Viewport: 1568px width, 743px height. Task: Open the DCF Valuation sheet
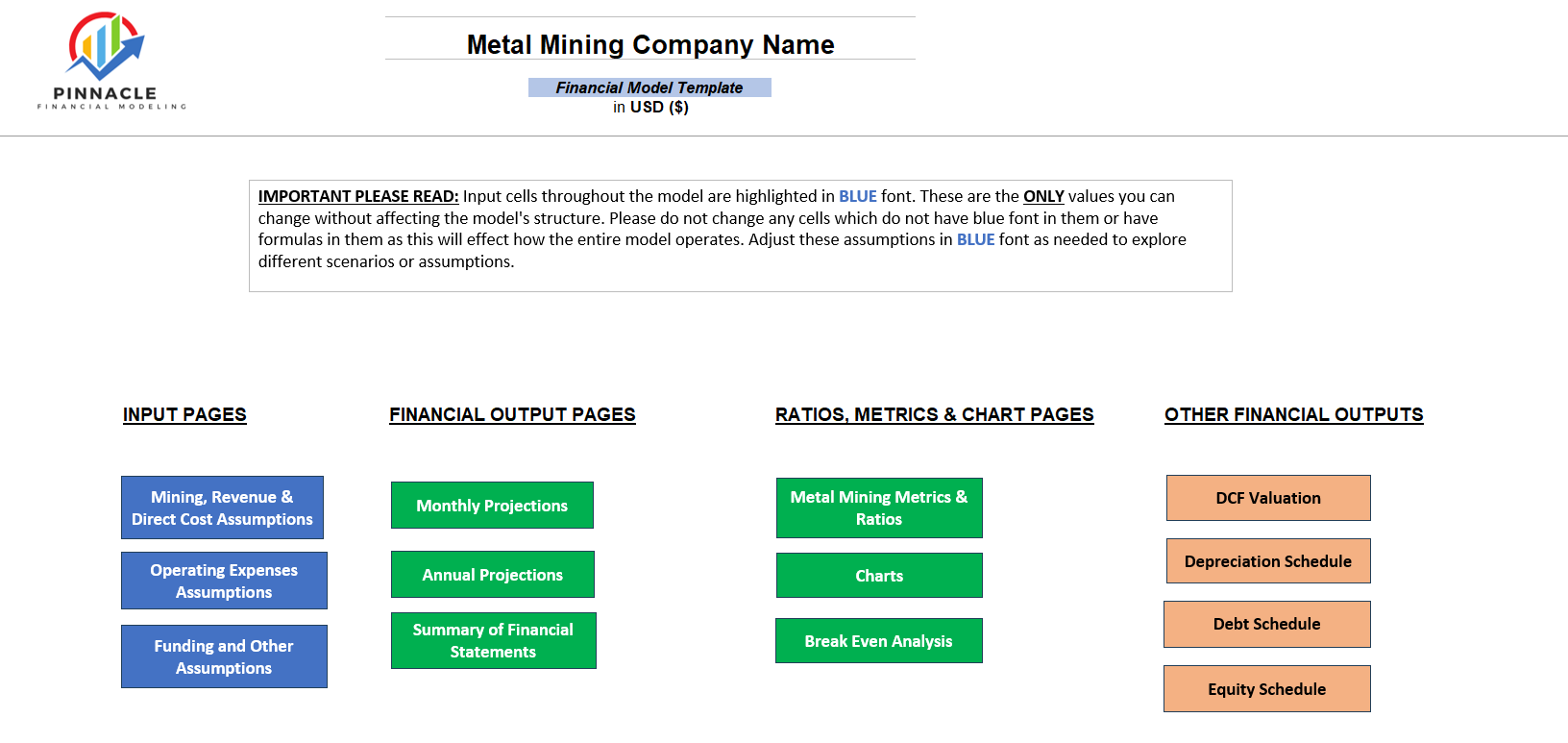(1268, 498)
